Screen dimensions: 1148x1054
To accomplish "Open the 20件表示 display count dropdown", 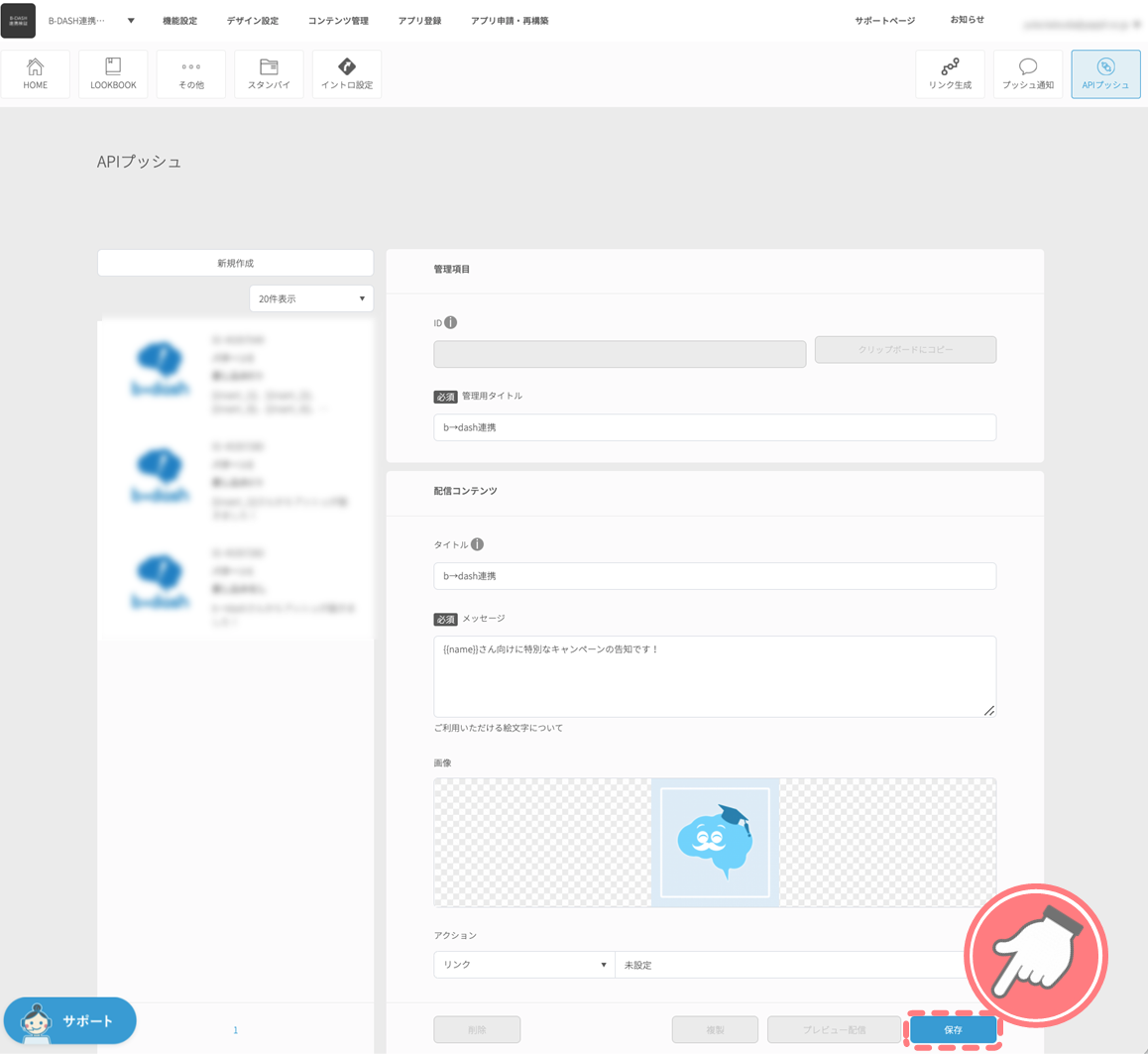I will tap(311, 298).
